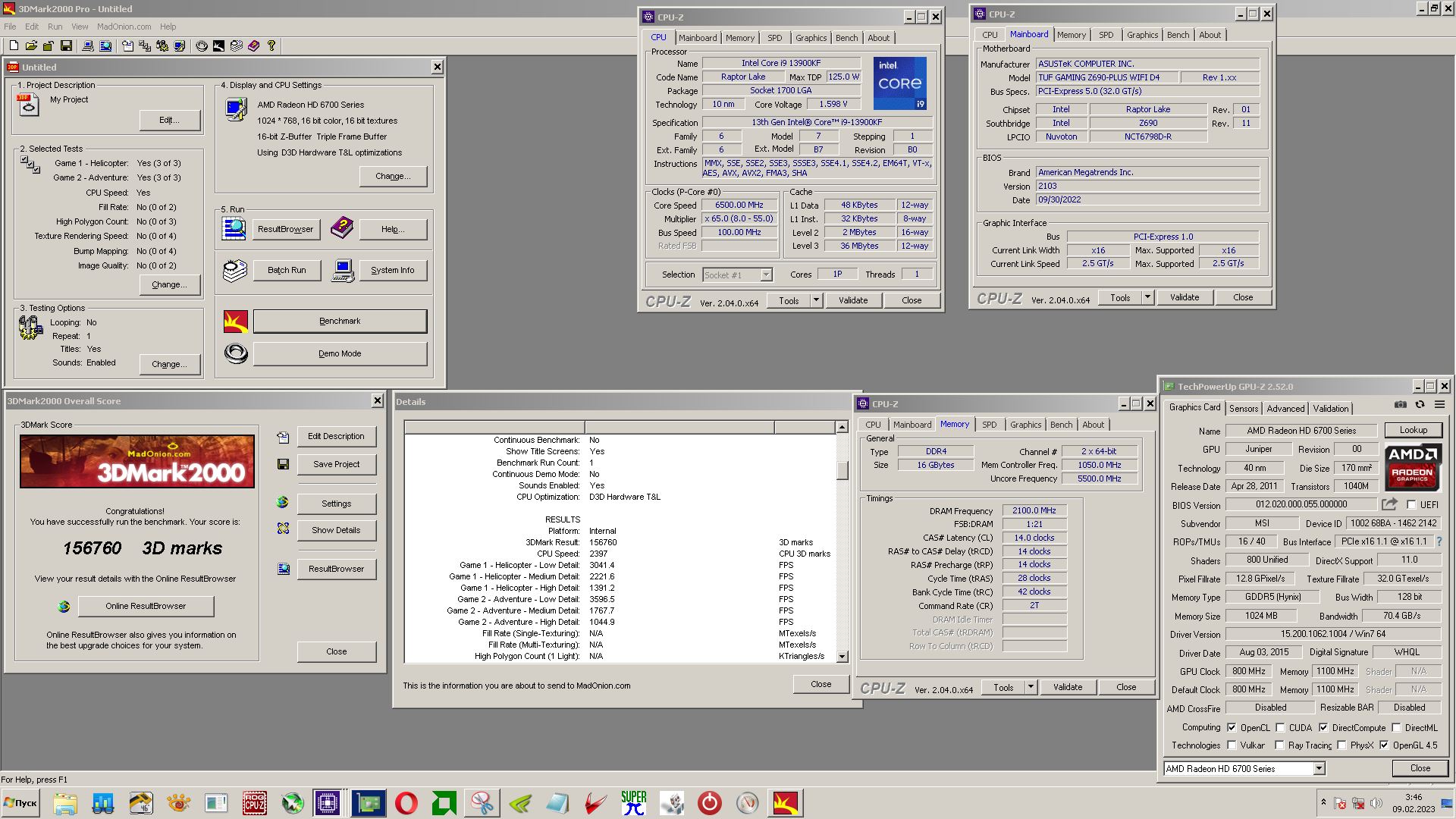Click the Save floppy disk toolbar icon

[66, 46]
